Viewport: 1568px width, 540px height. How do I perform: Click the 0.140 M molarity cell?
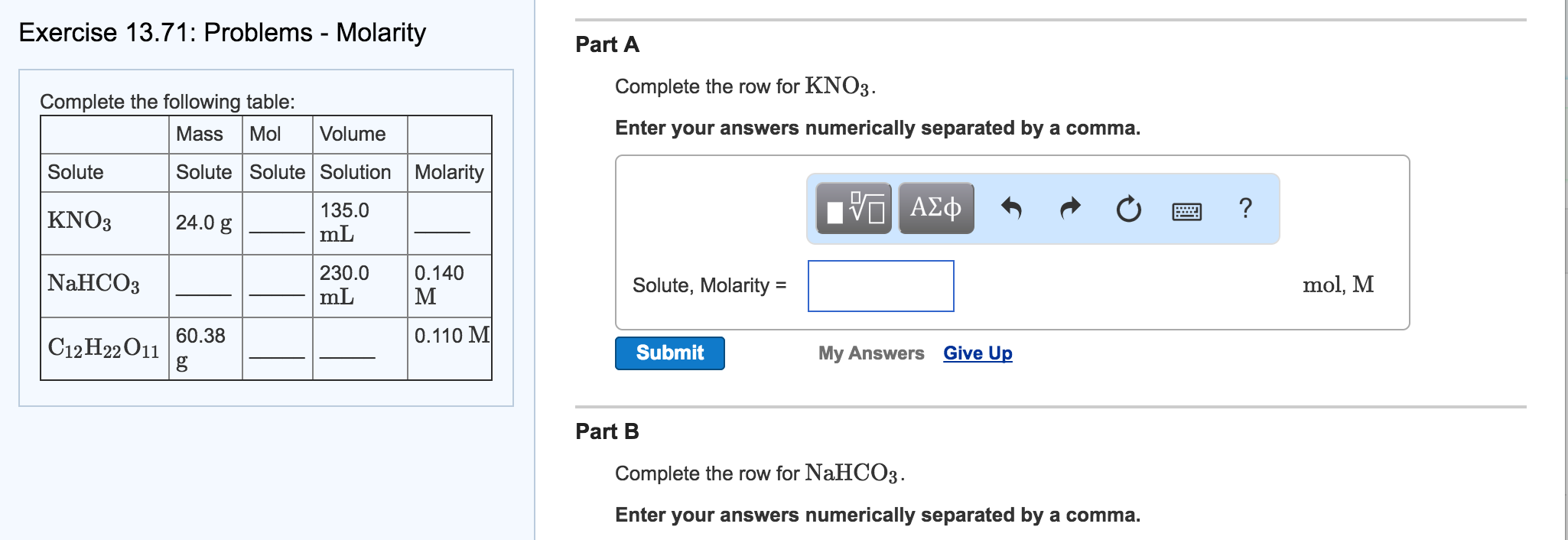pyautogui.click(x=439, y=285)
